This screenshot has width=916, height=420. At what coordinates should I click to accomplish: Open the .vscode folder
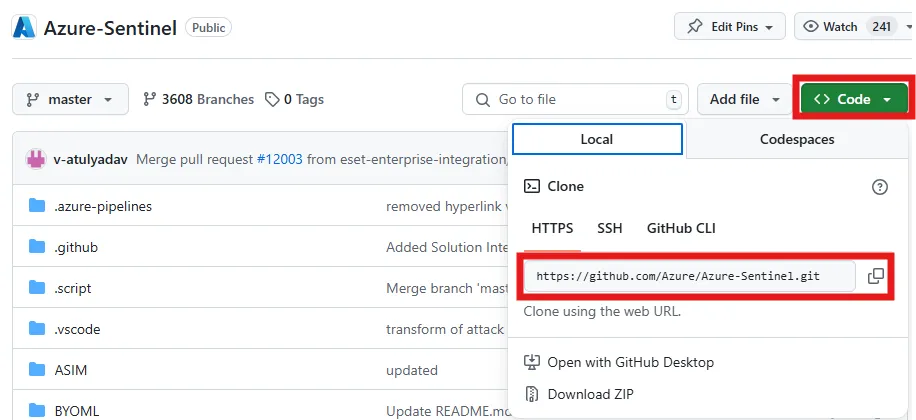click(77, 329)
